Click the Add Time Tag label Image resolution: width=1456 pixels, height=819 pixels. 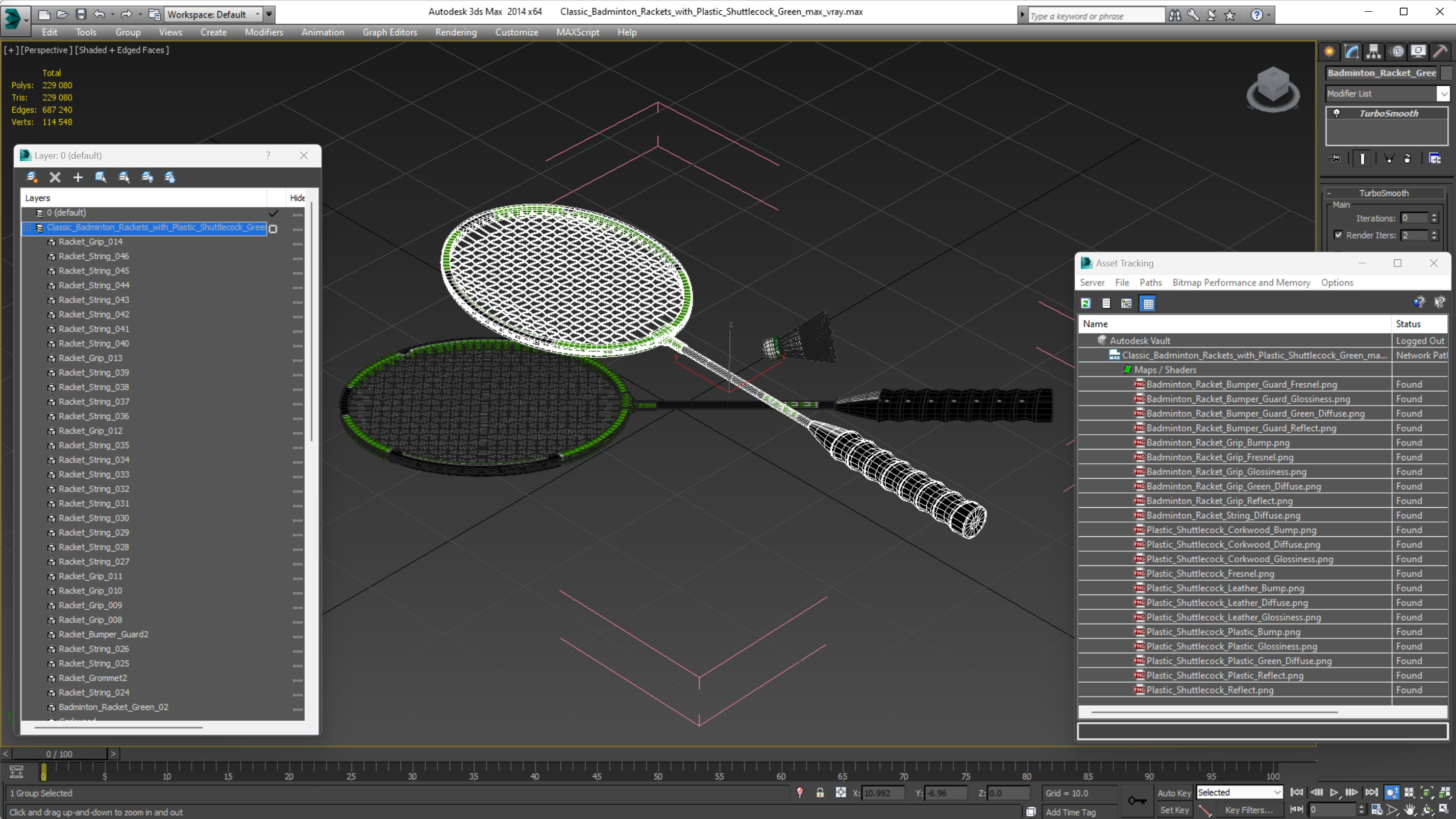coord(1071,812)
